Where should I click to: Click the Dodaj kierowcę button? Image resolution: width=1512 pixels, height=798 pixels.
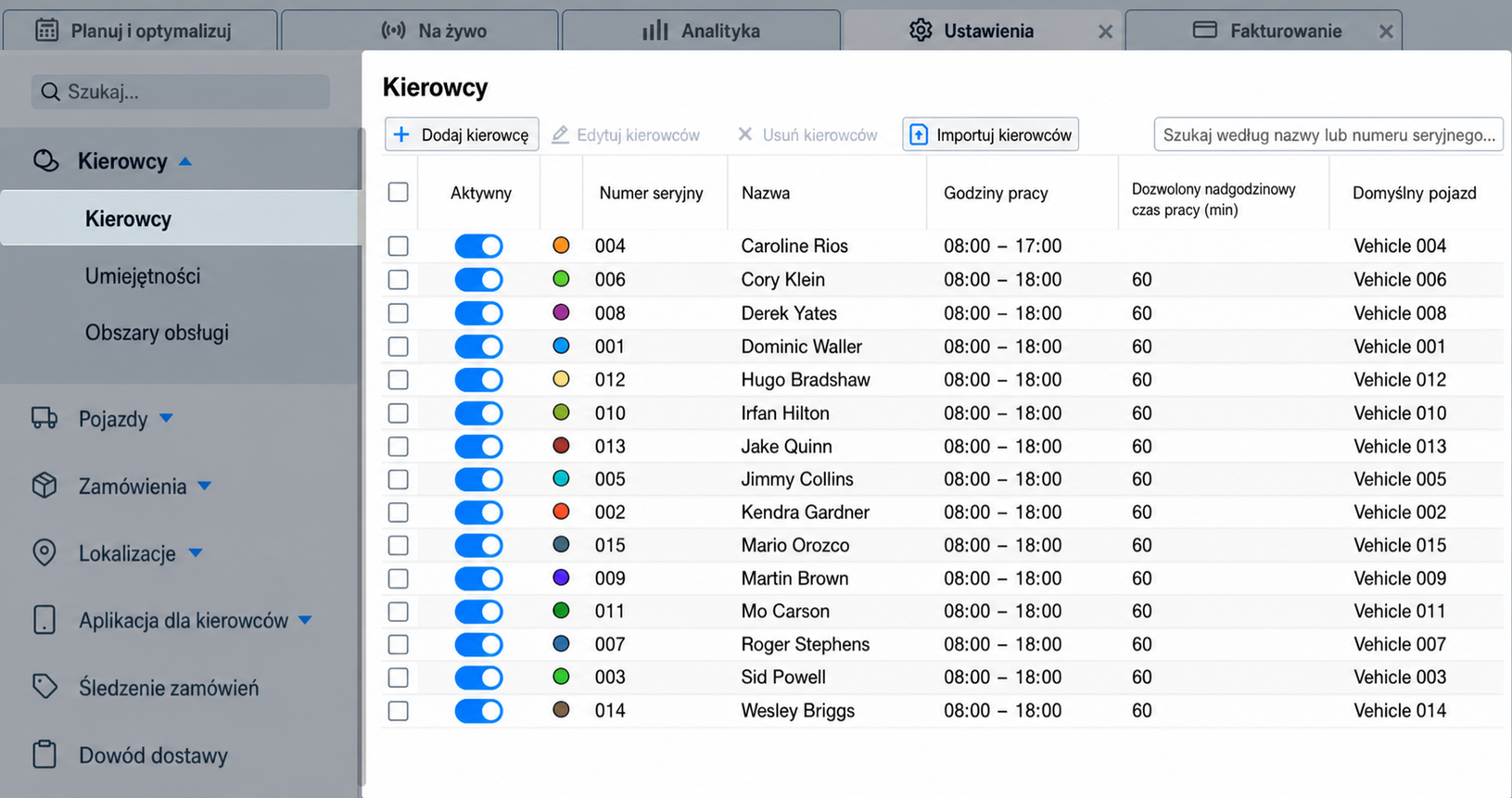pos(462,134)
